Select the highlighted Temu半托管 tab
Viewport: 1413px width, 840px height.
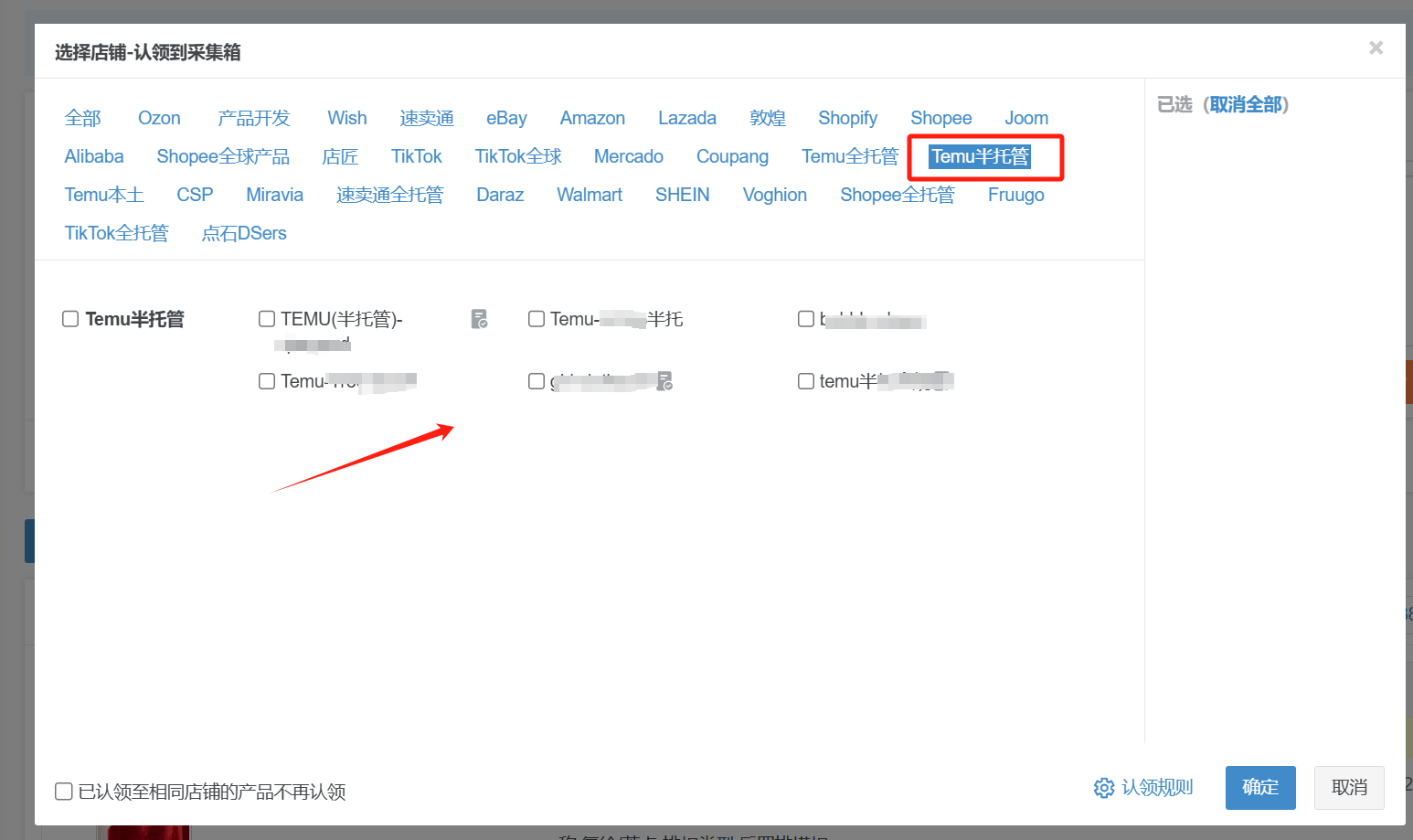(980, 156)
